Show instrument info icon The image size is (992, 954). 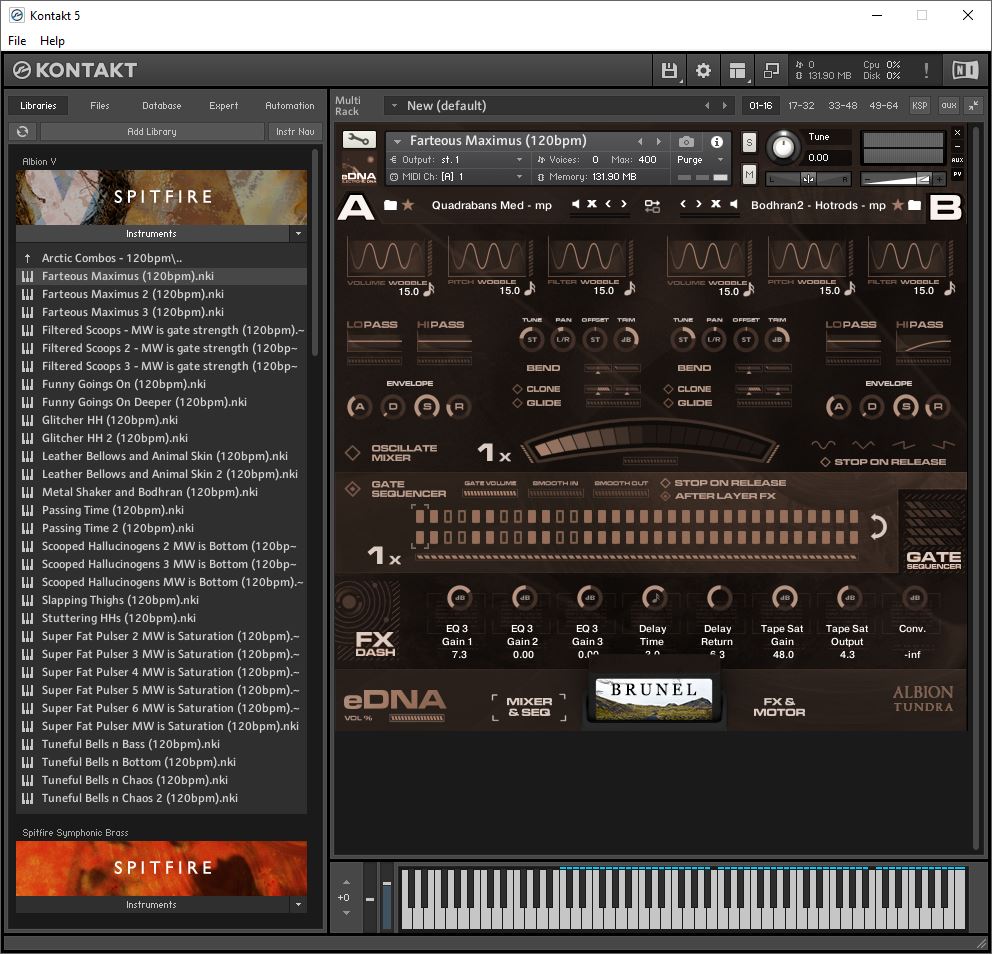pyautogui.click(x=716, y=142)
